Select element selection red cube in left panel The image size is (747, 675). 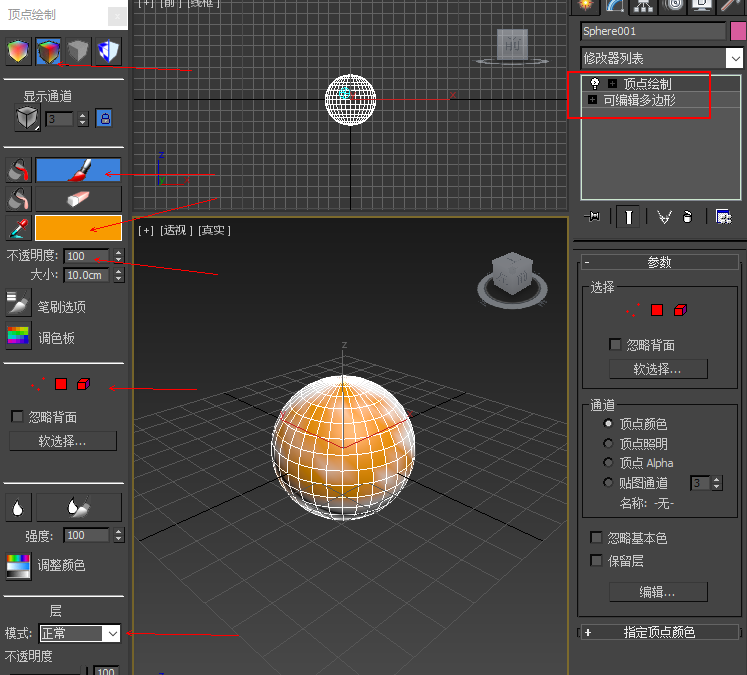tap(83, 384)
